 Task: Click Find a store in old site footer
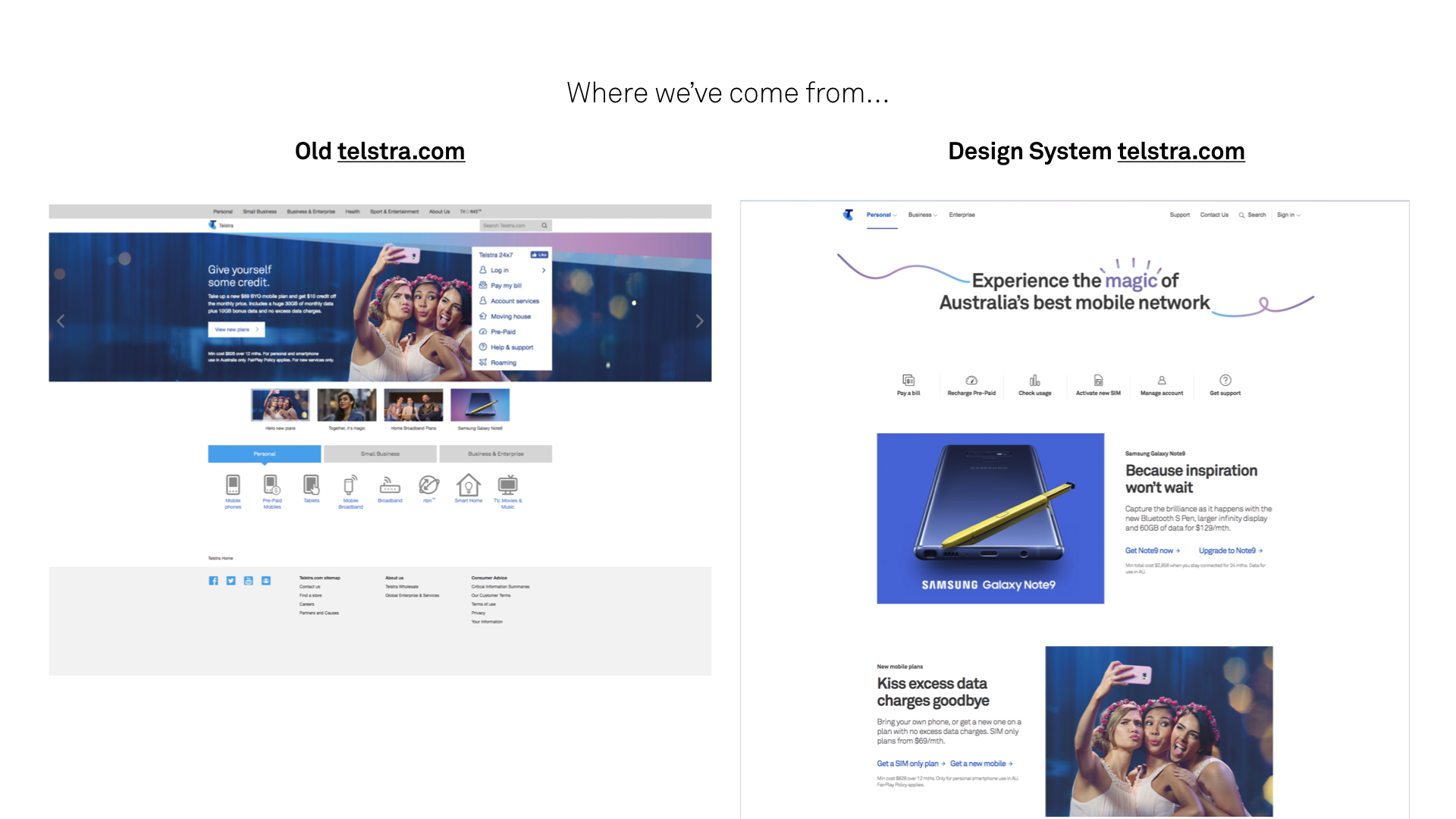pos(310,595)
